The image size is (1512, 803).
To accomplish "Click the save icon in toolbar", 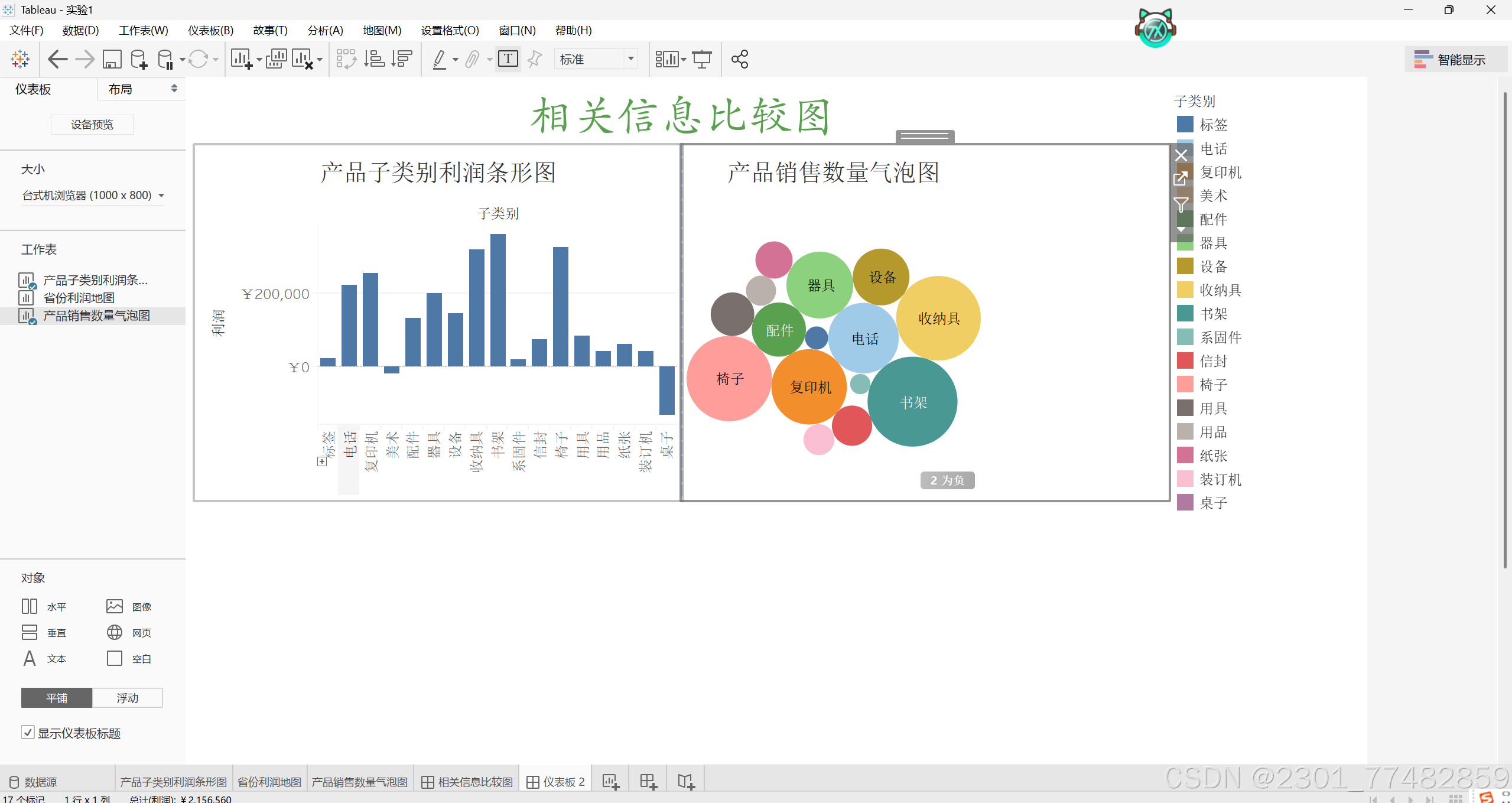I will point(112,59).
